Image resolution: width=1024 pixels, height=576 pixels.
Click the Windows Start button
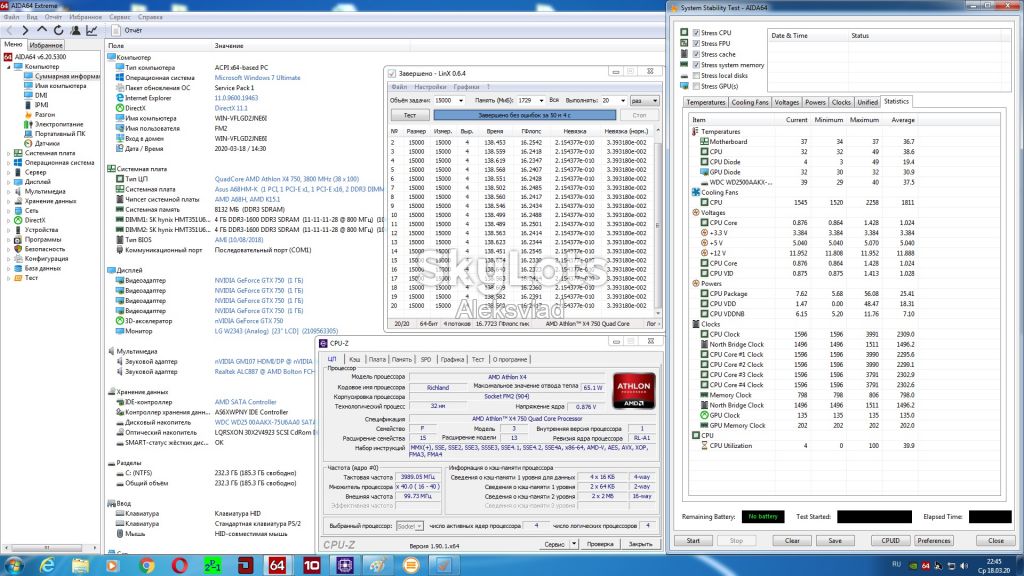pos(14,565)
